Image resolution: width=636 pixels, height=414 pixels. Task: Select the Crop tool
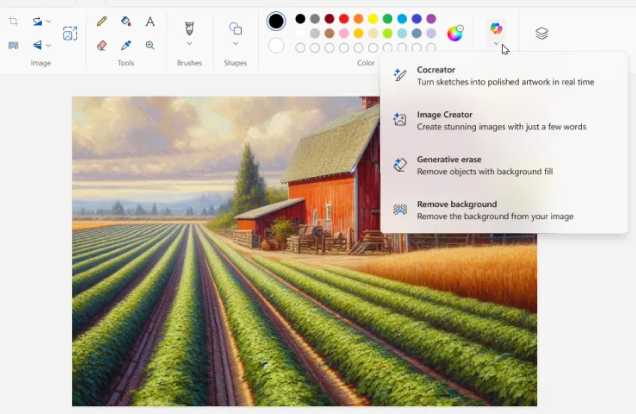click(x=13, y=21)
